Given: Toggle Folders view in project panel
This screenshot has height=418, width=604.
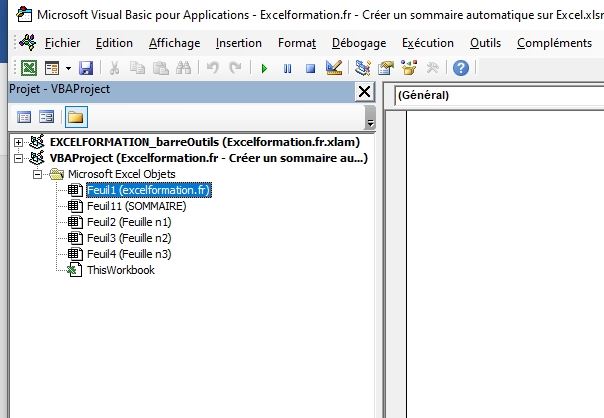Looking at the screenshot, I should tap(76, 117).
